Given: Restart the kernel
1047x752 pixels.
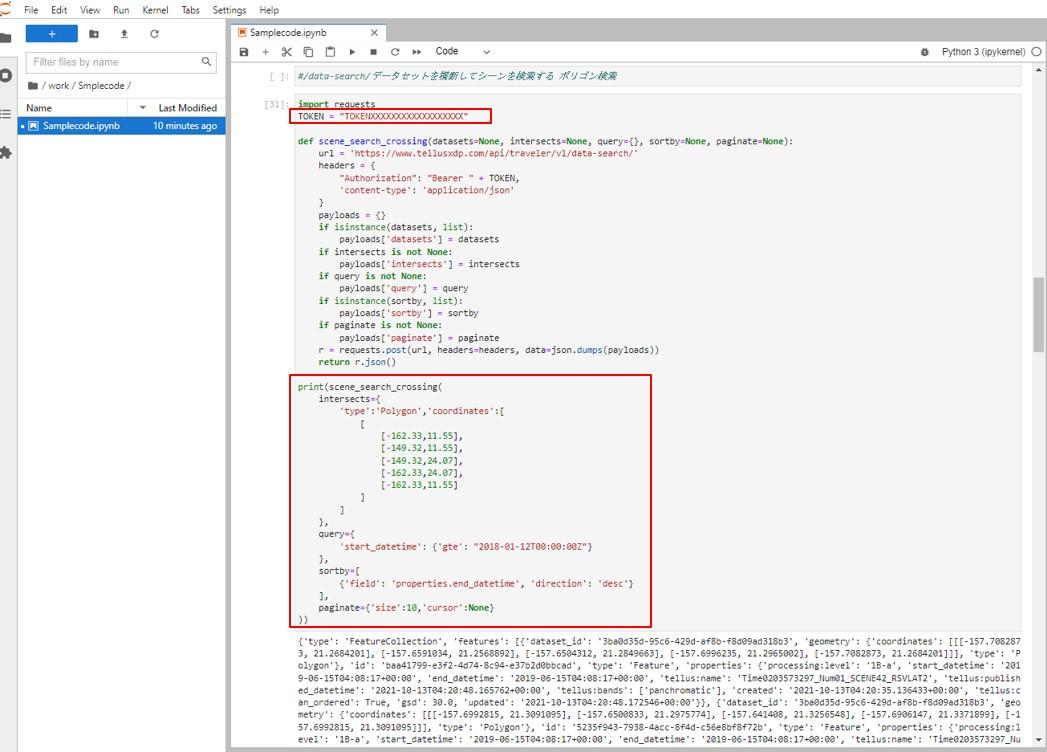Looking at the screenshot, I should (395, 51).
